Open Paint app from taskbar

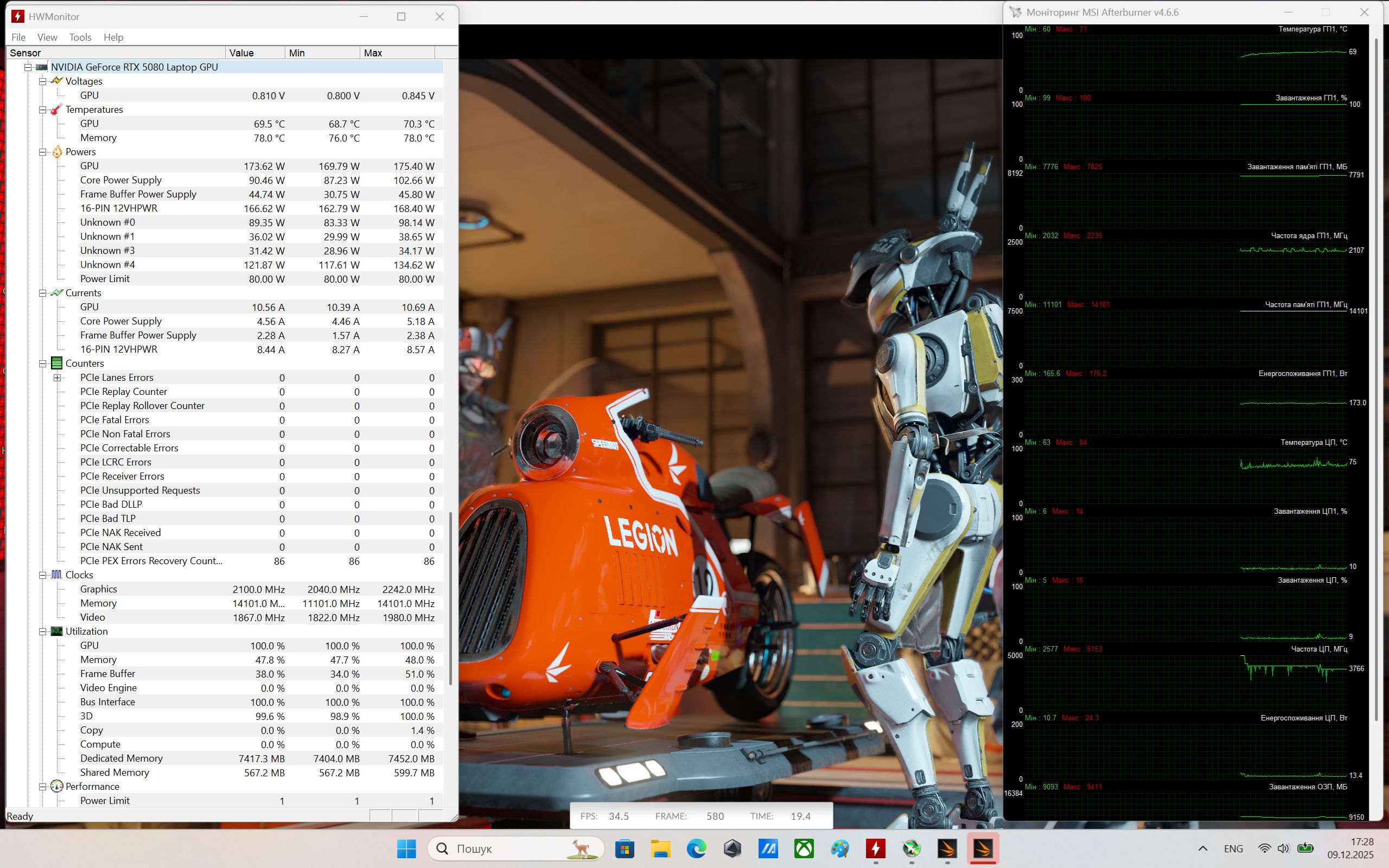point(840,848)
